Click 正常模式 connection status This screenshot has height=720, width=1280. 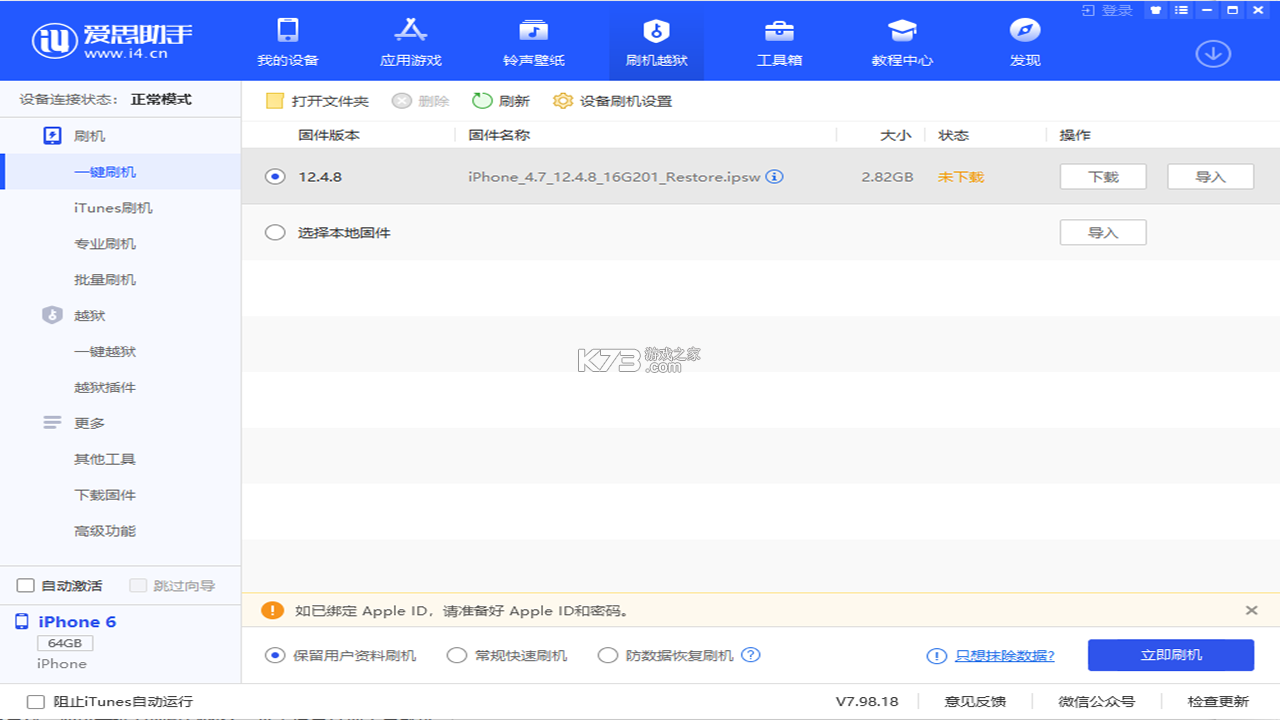tap(161, 100)
